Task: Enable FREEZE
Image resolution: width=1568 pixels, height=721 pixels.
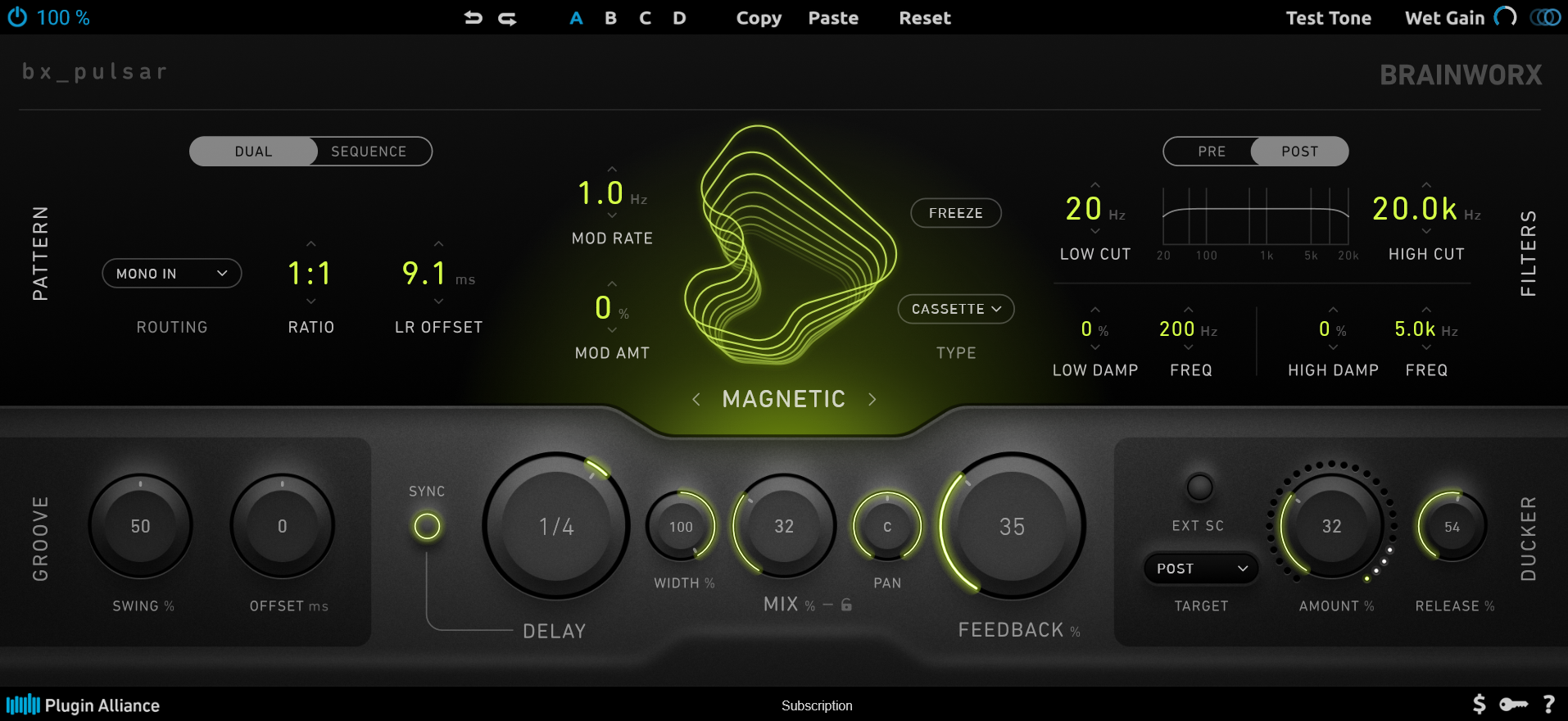Action: point(956,213)
